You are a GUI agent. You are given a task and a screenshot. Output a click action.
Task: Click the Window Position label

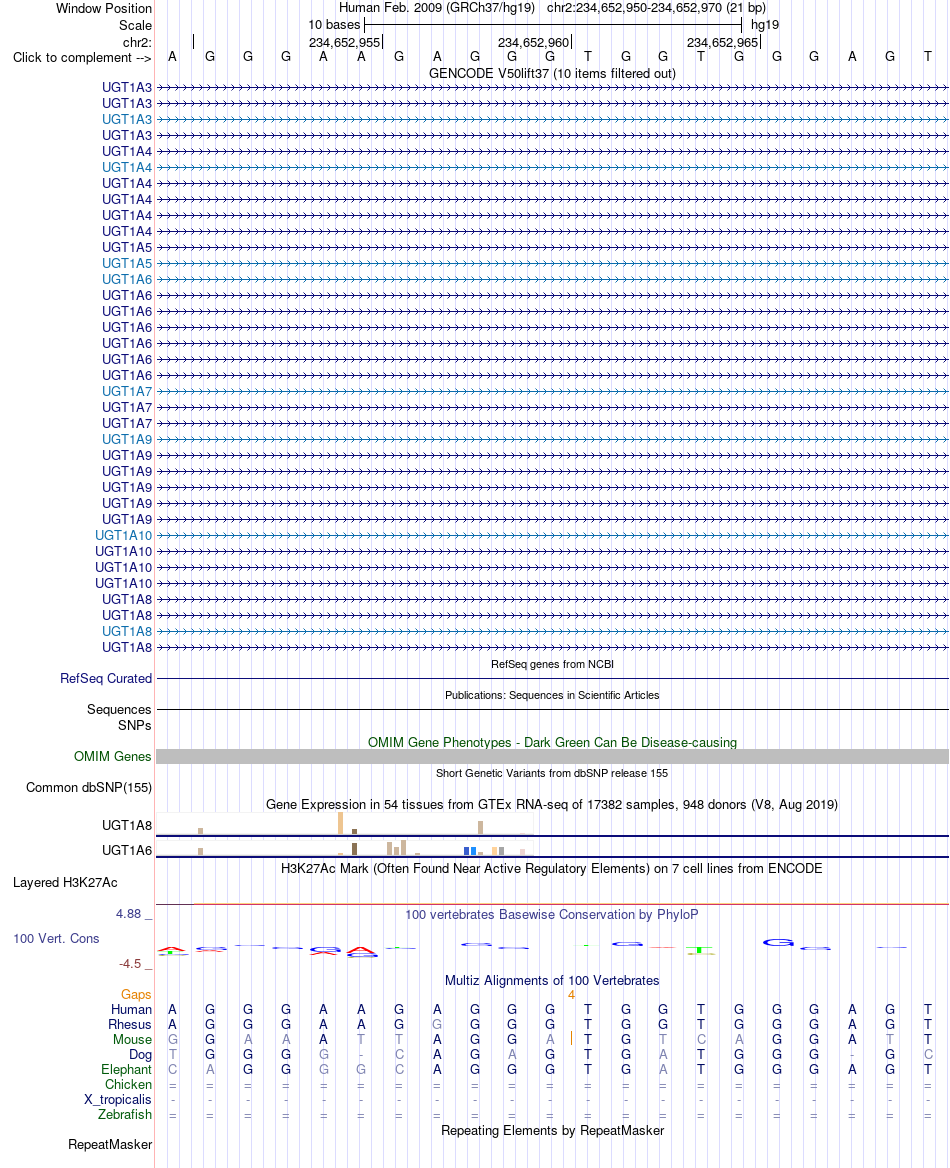point(104,8)
